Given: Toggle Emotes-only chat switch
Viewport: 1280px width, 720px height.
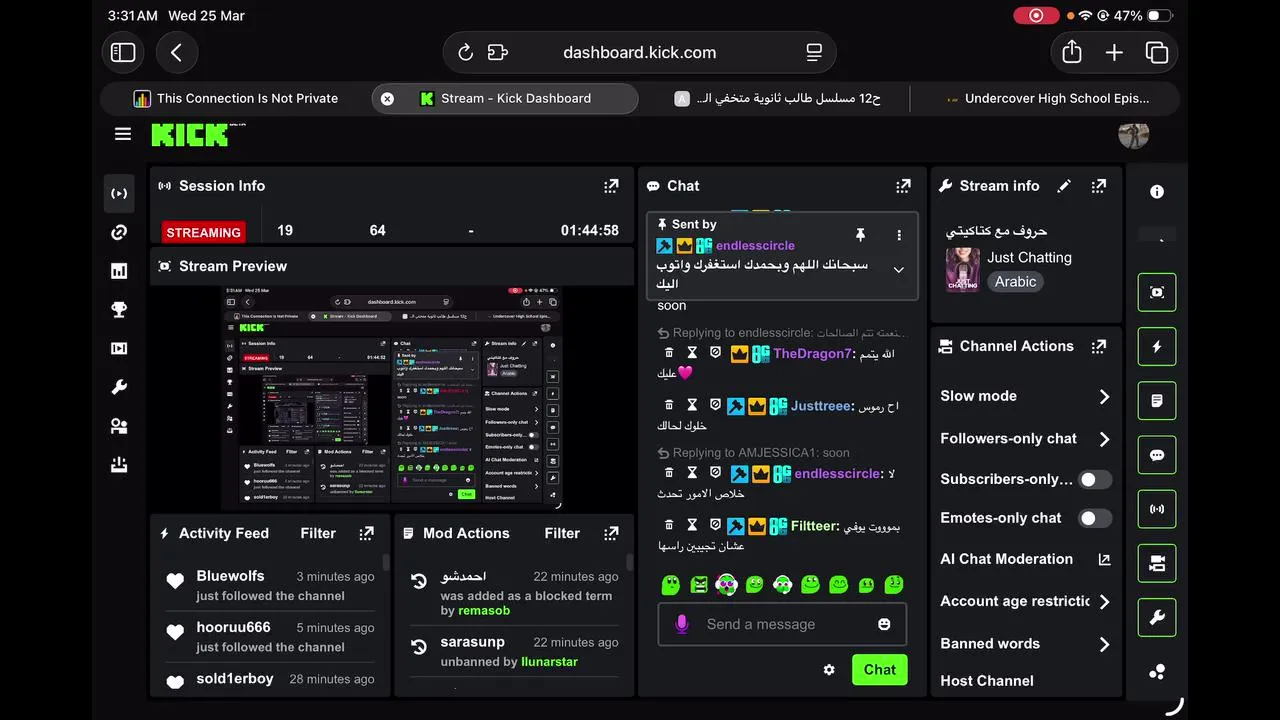Looking at the screenshot, I should 1095,518.
